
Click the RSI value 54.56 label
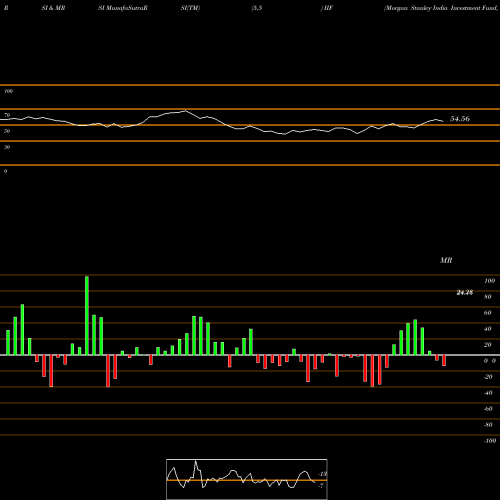[x=460, y=119]
